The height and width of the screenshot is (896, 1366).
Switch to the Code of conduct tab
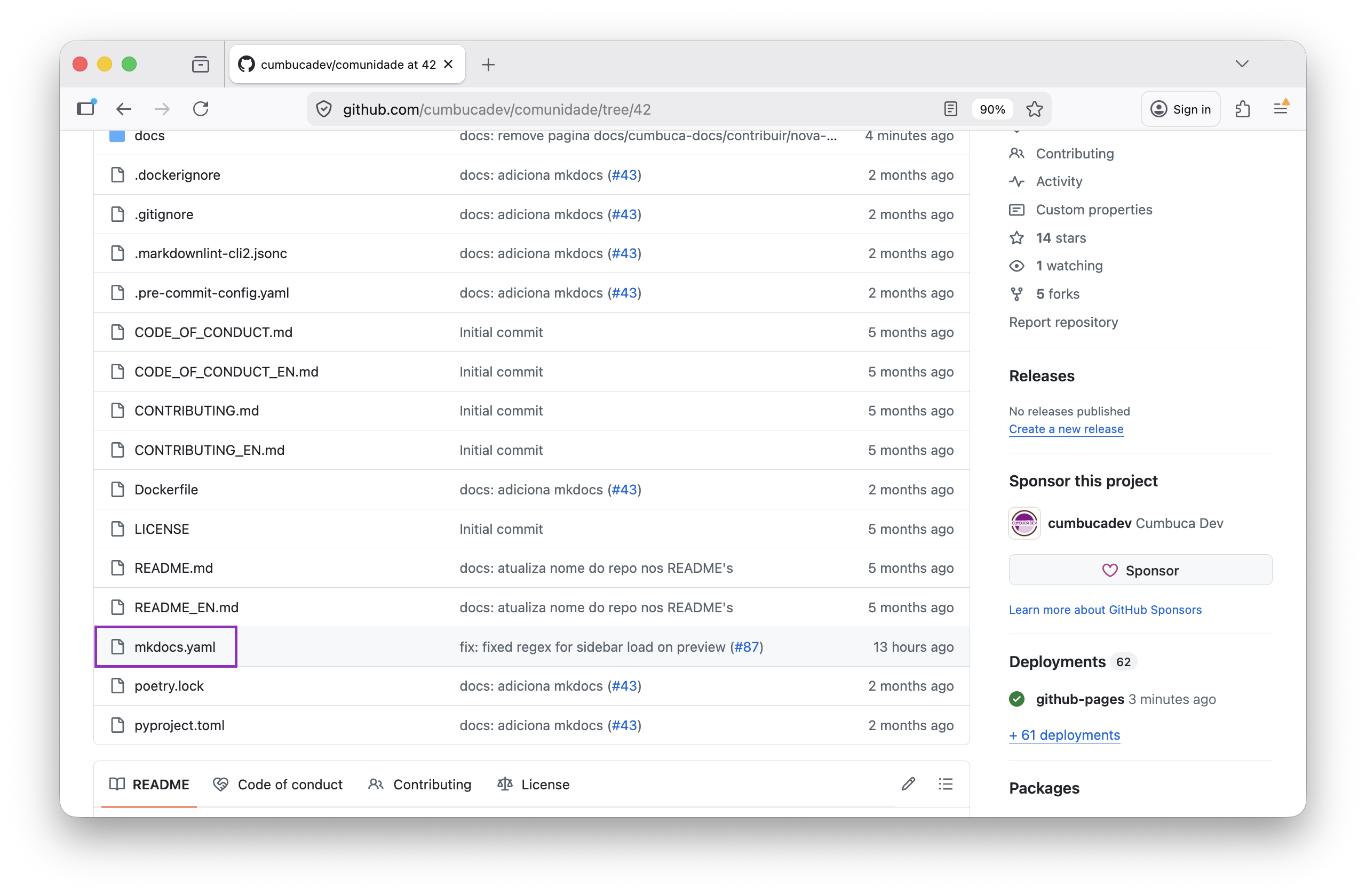[x=278, y=784]
